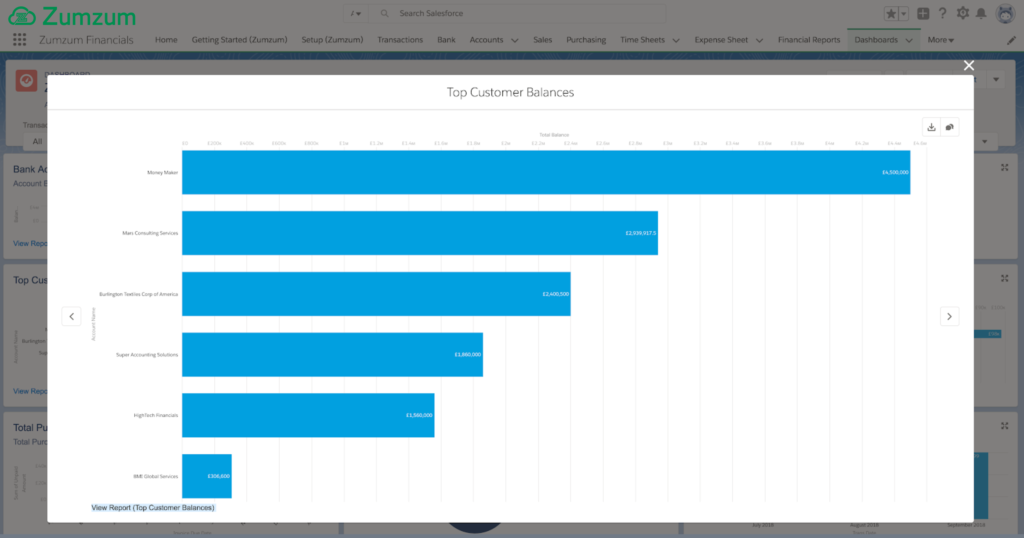This screenshot has height=538, width=1024.
Task: Go to the Home tab
Action: pyautogui.click(x=166, y=40)
